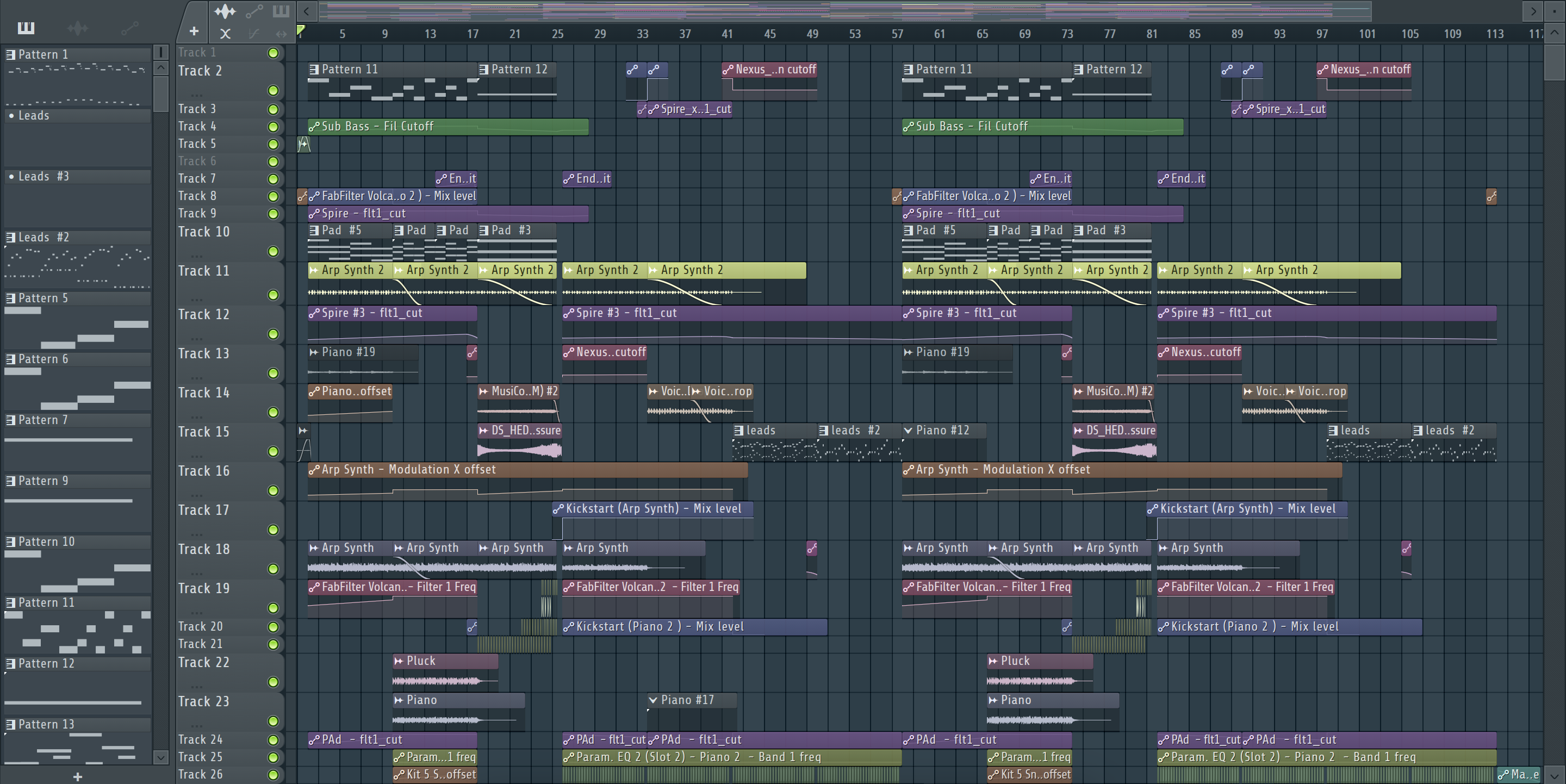1566x784 pixels.
Task: Open the first DS_HED..ssure clip menu icon
Action: pos(484,430)
